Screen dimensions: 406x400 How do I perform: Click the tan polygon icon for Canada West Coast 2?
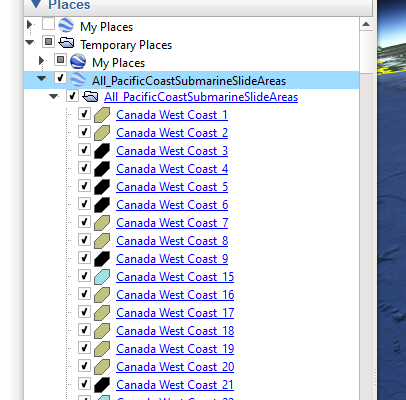(x=102, y=133)
